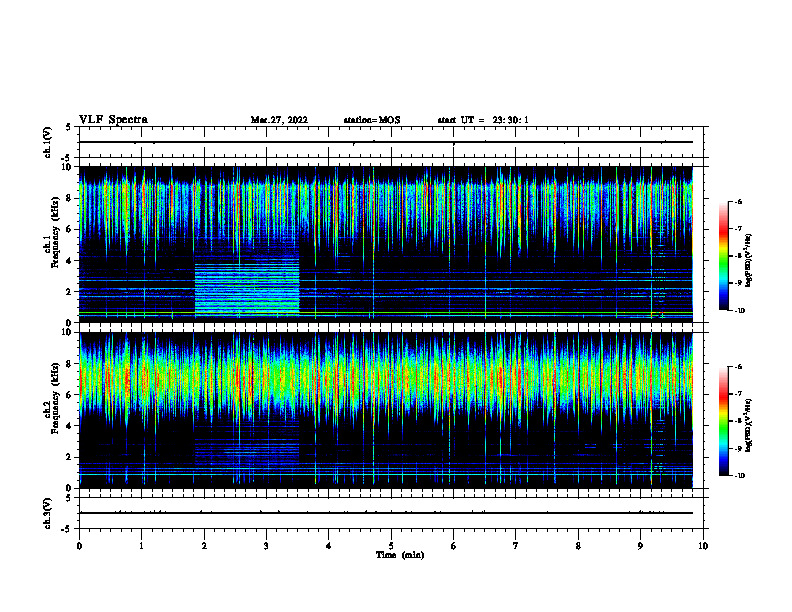Click time axis tick label "1"
The image size is (792, 612).
tap(141, 546)
